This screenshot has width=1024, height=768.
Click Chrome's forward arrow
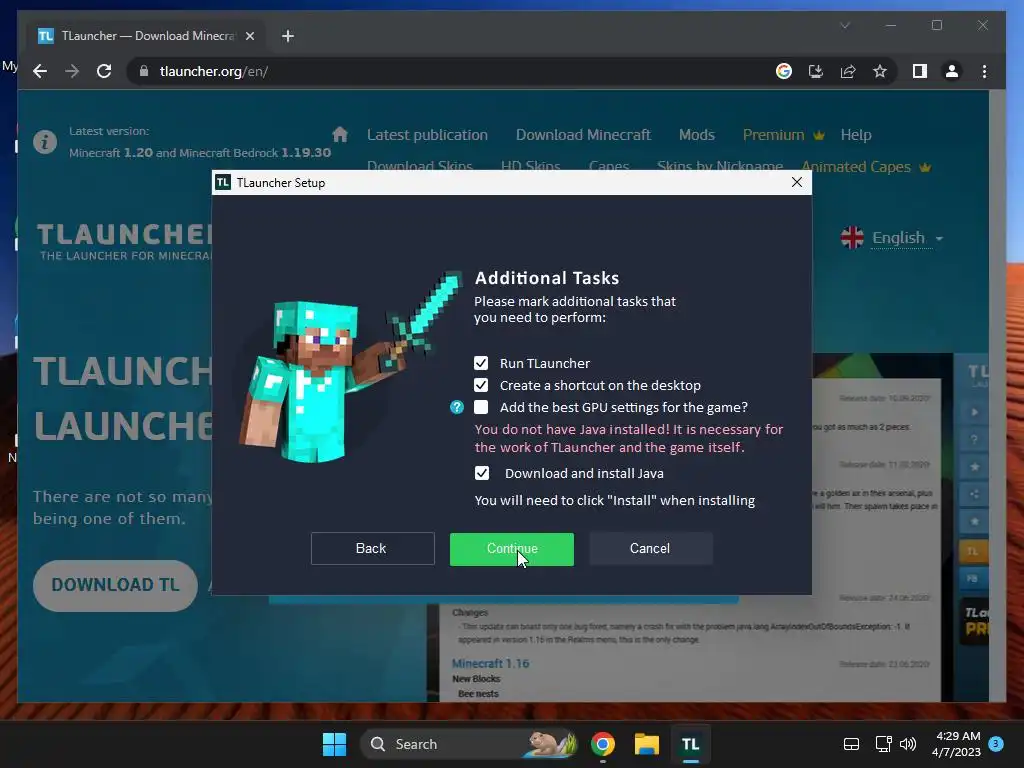(x=72, y=71)
